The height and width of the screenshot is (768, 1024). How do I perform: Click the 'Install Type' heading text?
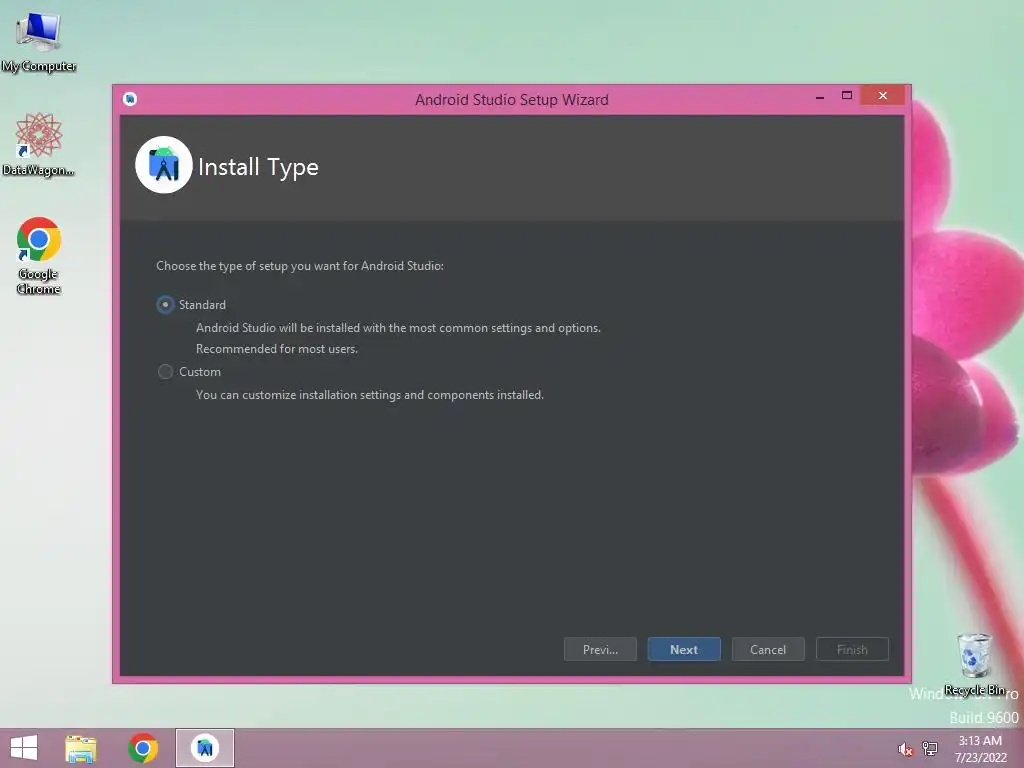[x=258, y=167]
